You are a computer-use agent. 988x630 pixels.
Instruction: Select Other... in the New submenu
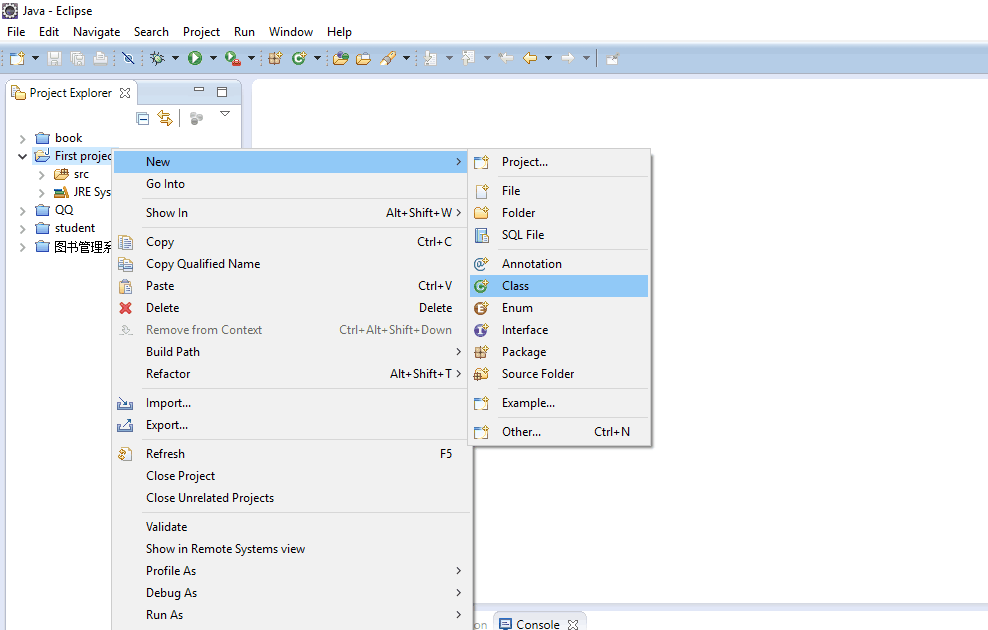559,432
